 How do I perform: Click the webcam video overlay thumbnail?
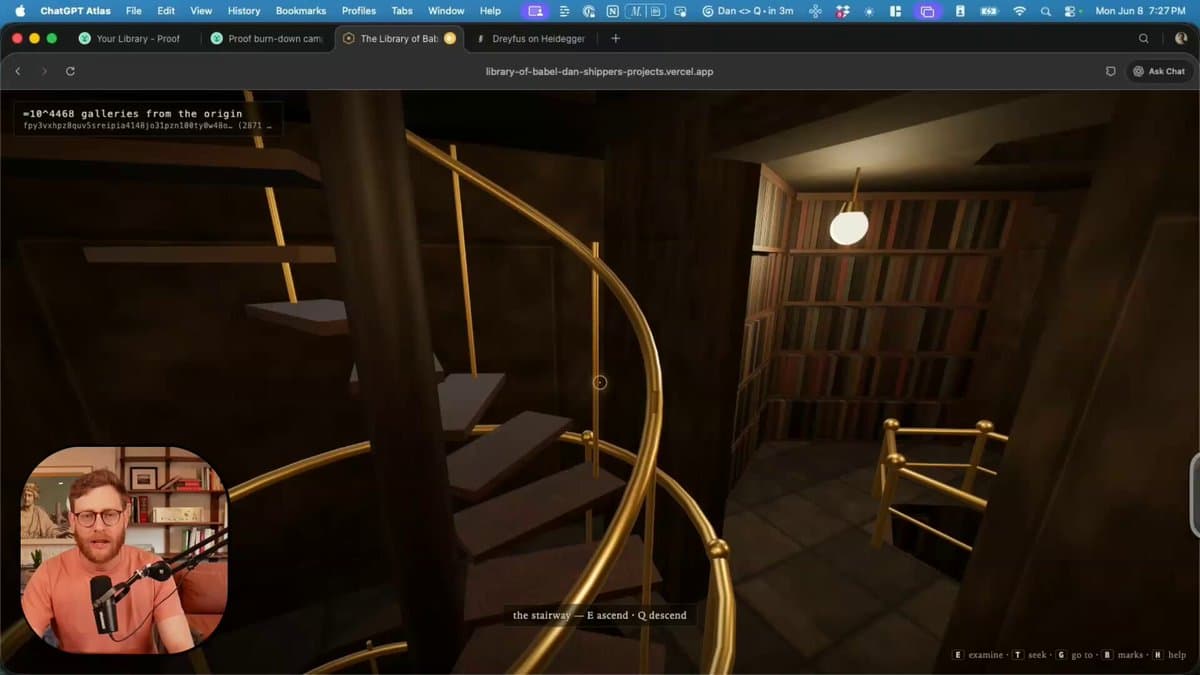click(x=124, y=550)
